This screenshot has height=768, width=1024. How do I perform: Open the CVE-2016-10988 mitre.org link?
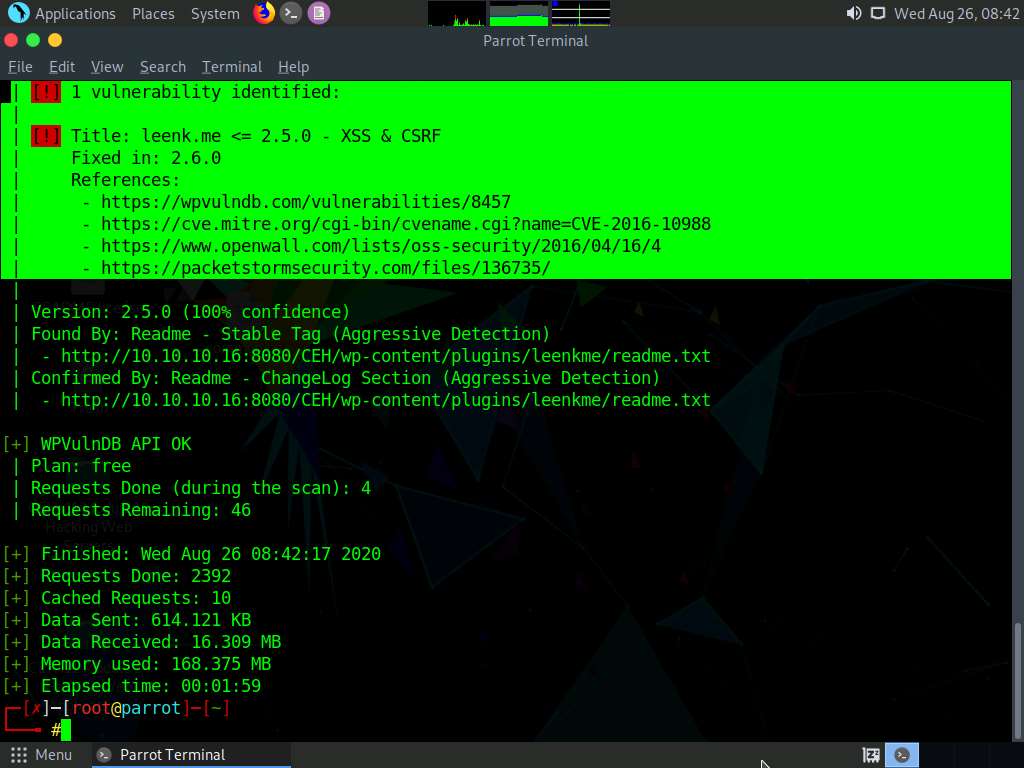coord(405,223)
